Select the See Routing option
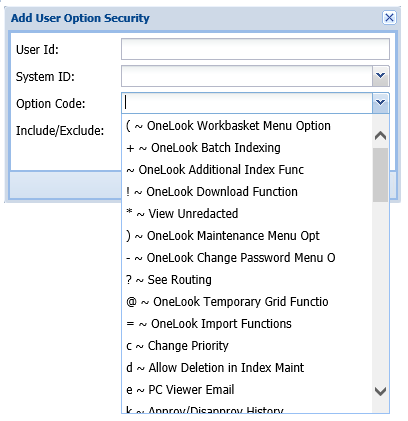 click(x=247, y=280)
